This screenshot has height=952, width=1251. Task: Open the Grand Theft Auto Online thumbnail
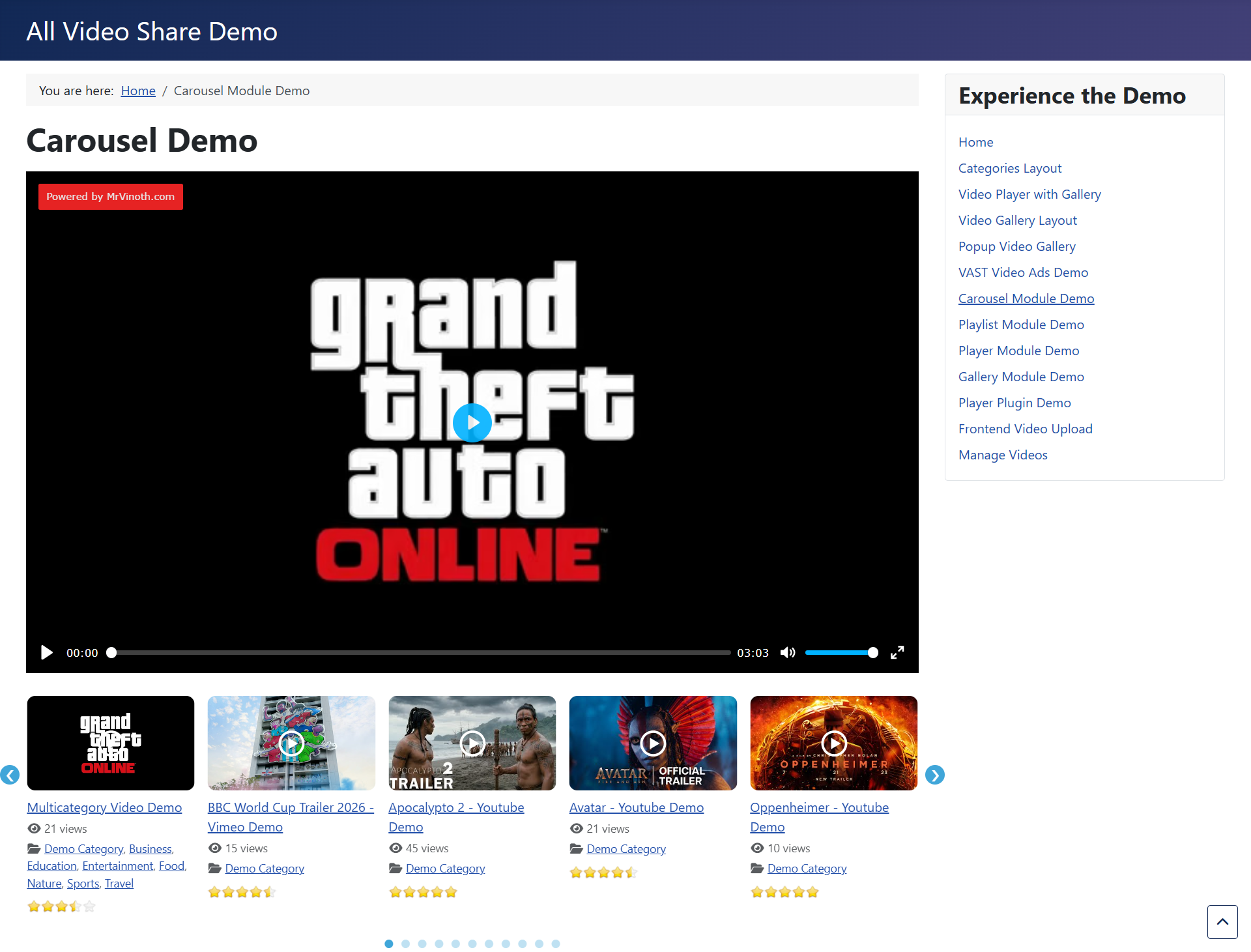coord(111,743)
